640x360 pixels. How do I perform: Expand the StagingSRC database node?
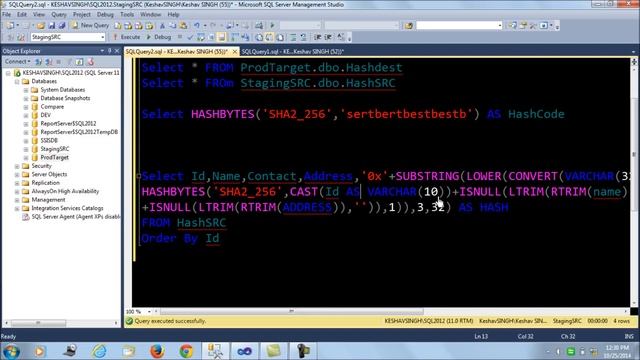(x=26, y=149)
